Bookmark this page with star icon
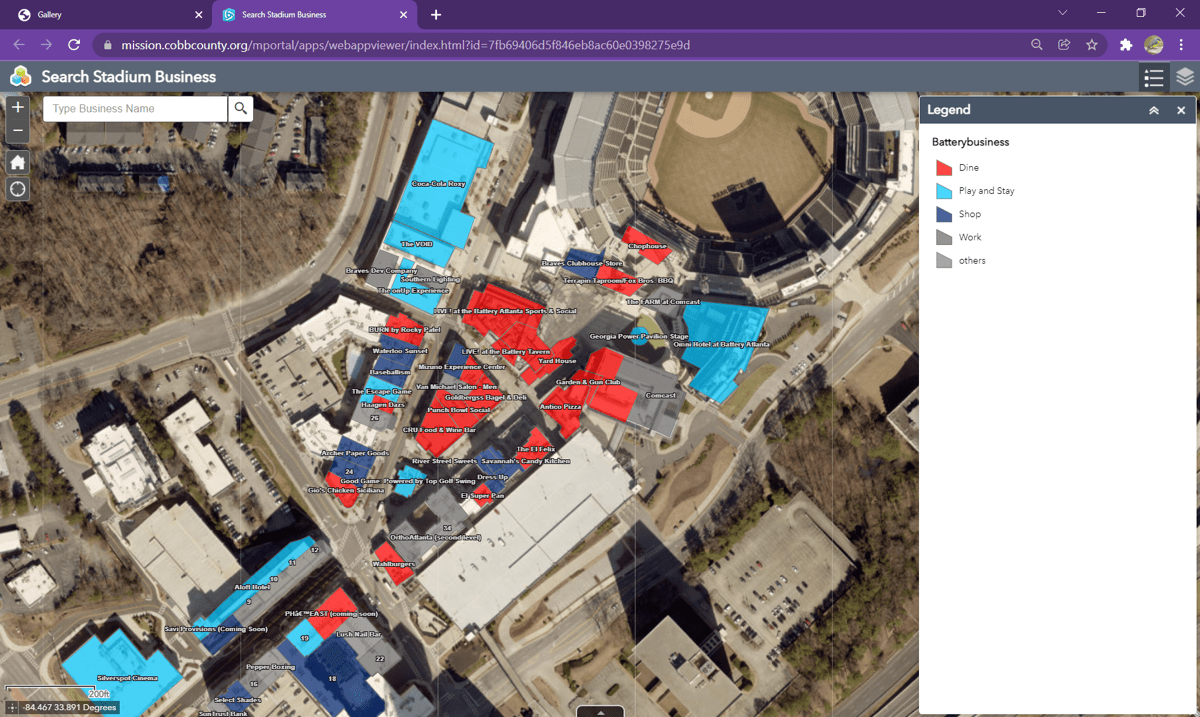 [x=1092, y=45]
